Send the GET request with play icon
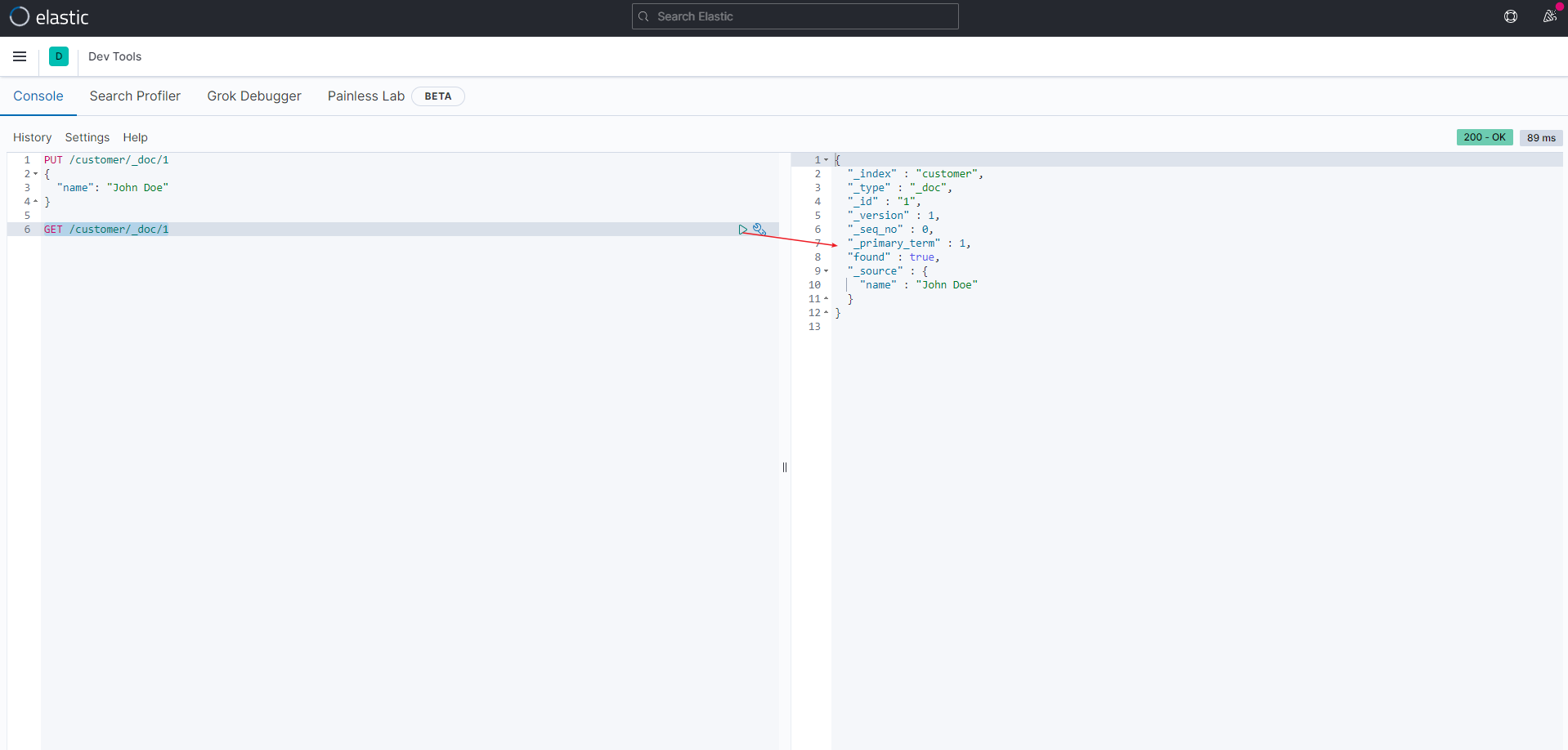This screenshot has width=1568, height=750. click(x=742, y=230)
